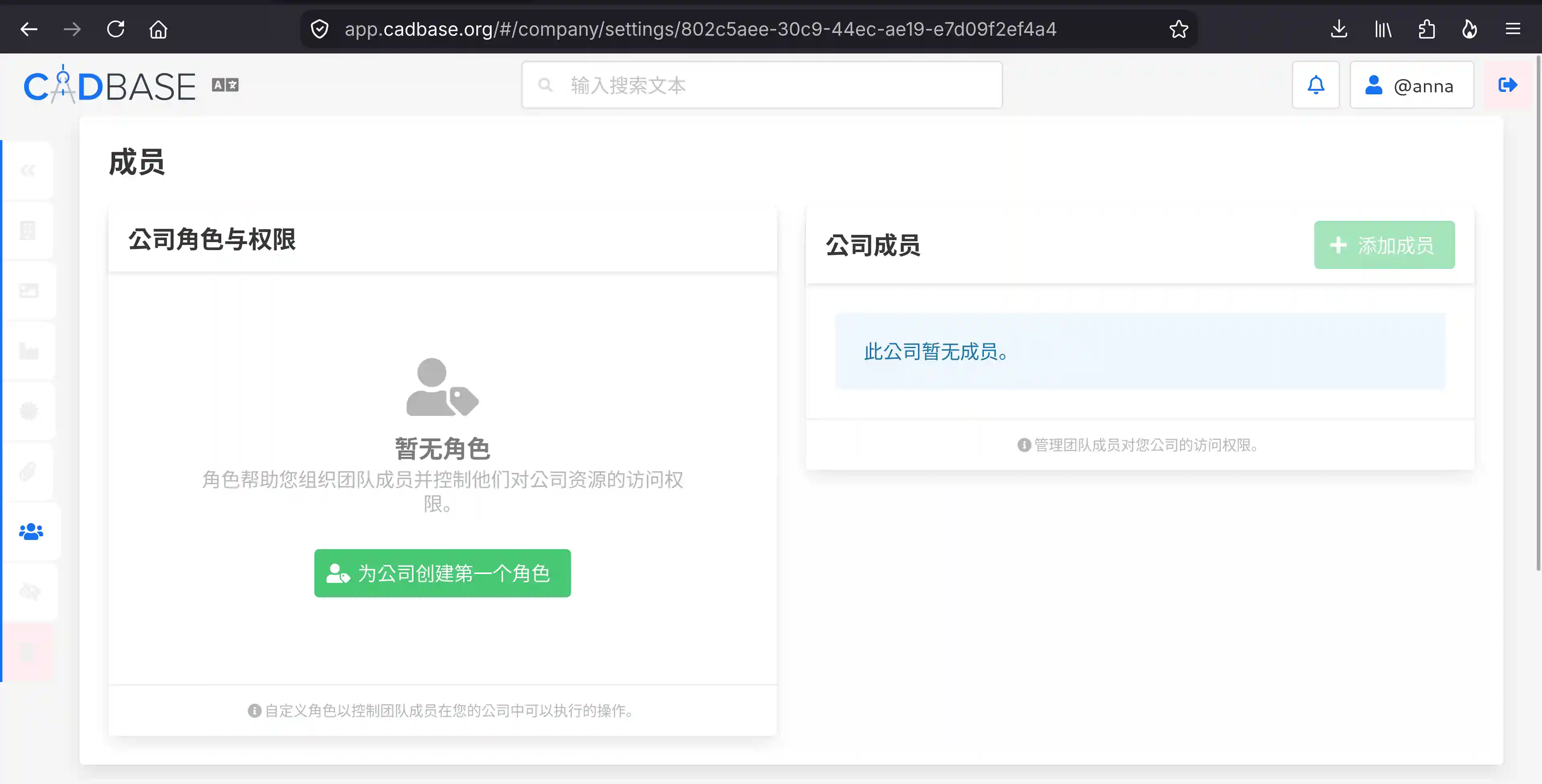Focus the search text input field
Screen dimensions: 1542x784
761,85
